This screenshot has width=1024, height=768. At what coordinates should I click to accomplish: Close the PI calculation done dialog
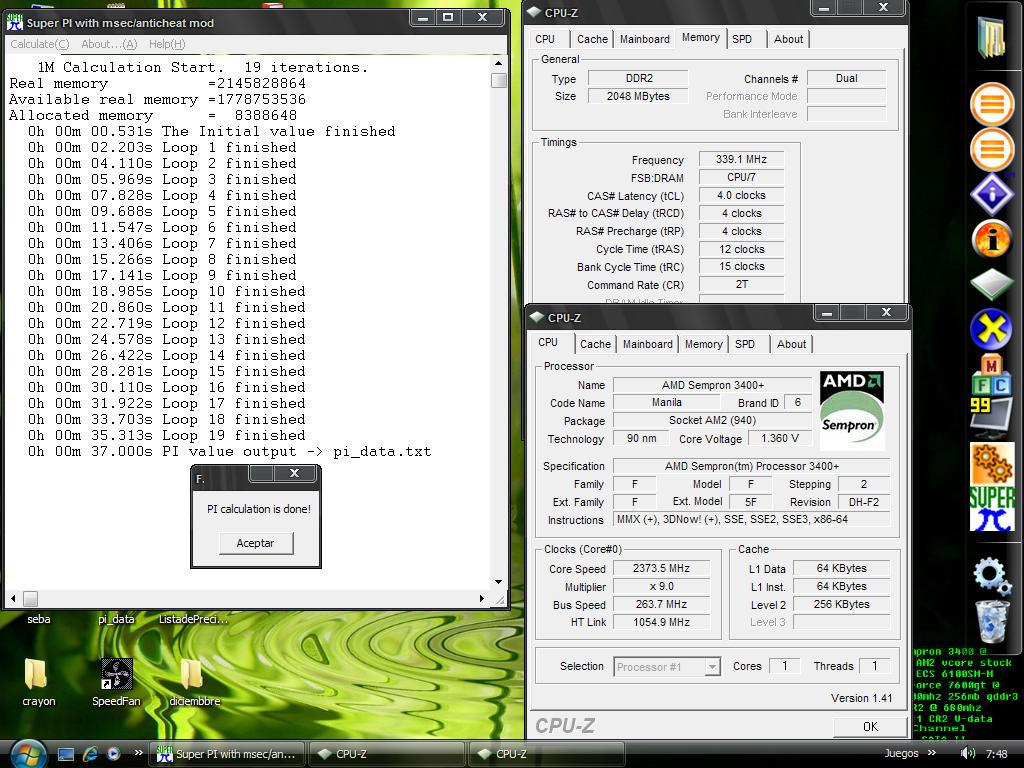click(x=294, y=473)
